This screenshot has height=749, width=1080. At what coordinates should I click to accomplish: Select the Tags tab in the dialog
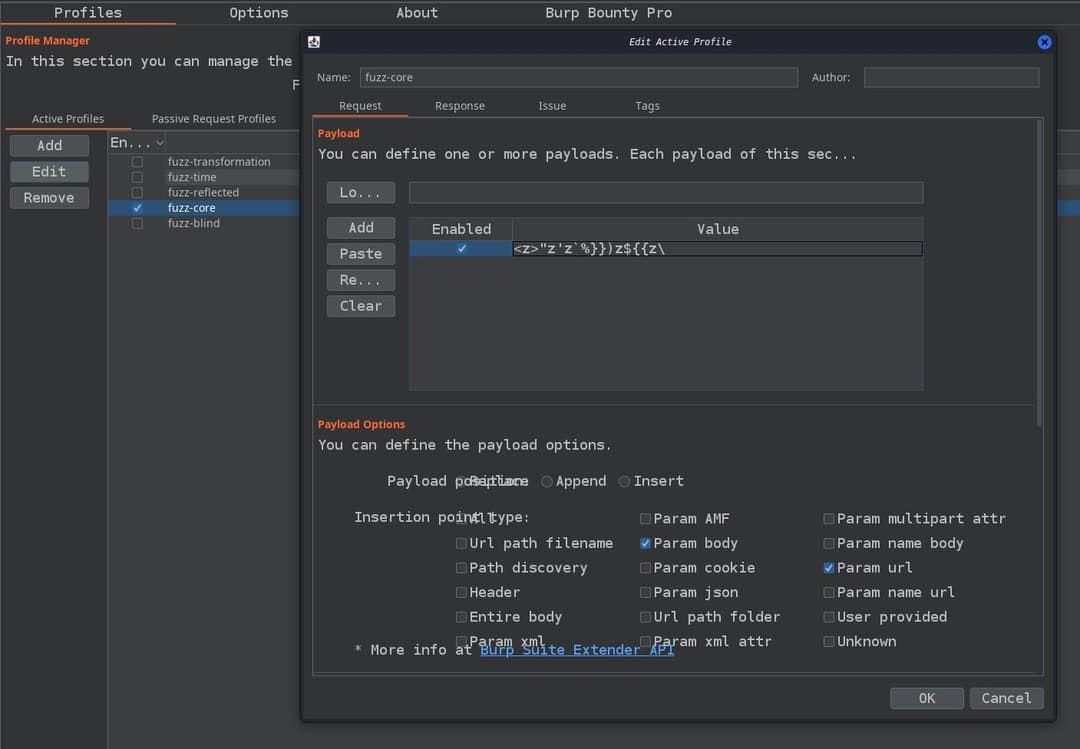click(647, 105)
